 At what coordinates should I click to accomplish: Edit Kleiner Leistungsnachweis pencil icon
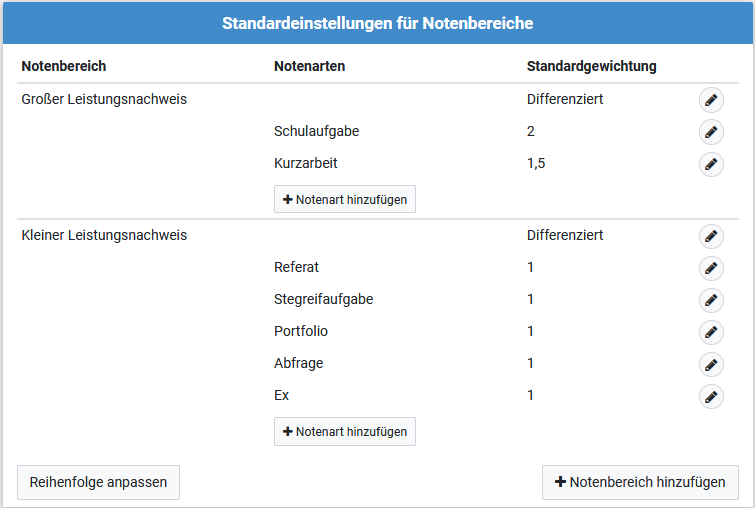click(x=711, y=236)
